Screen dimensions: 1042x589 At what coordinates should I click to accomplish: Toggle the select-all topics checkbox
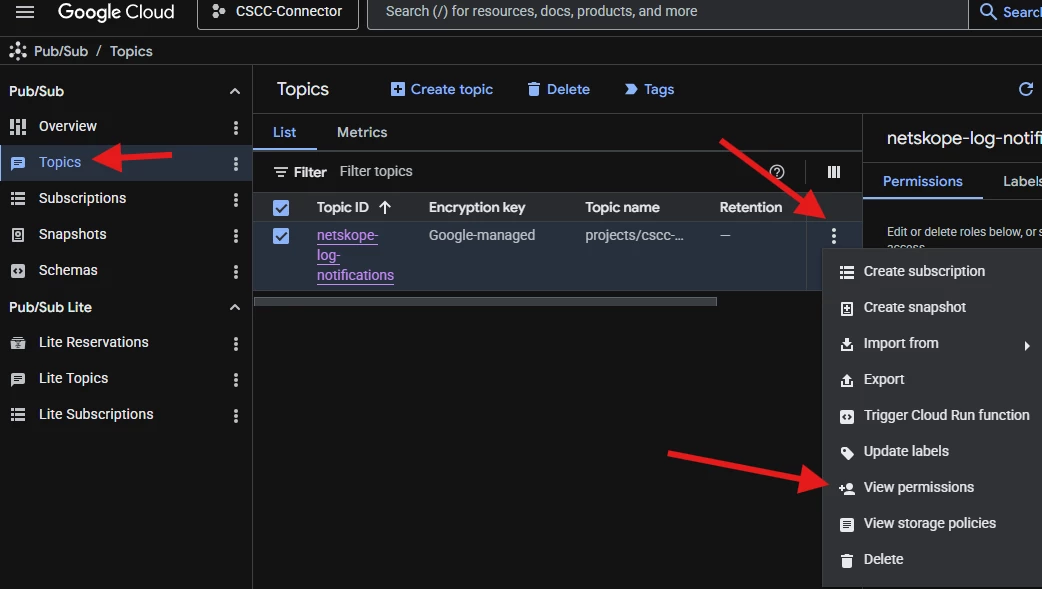(x=281, y=208)
